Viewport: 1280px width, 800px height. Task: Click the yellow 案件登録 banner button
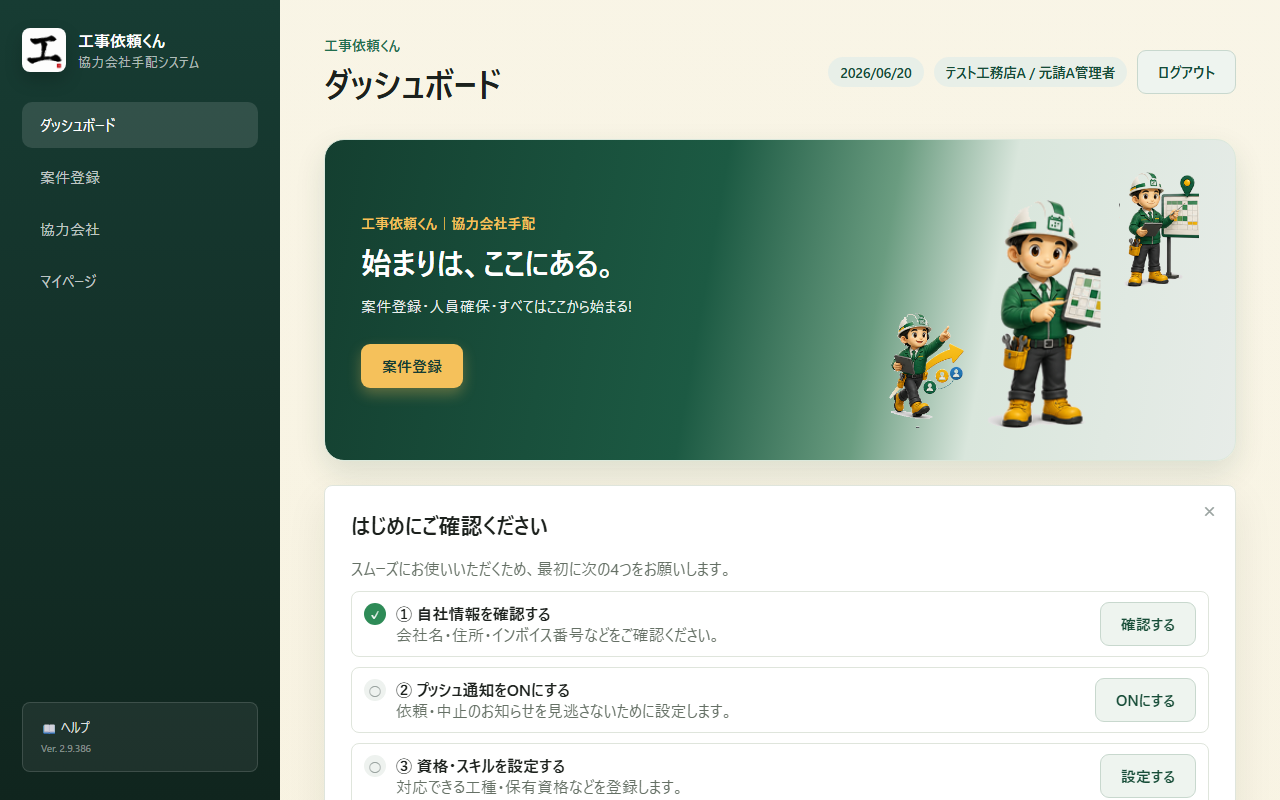click(412, 366)
